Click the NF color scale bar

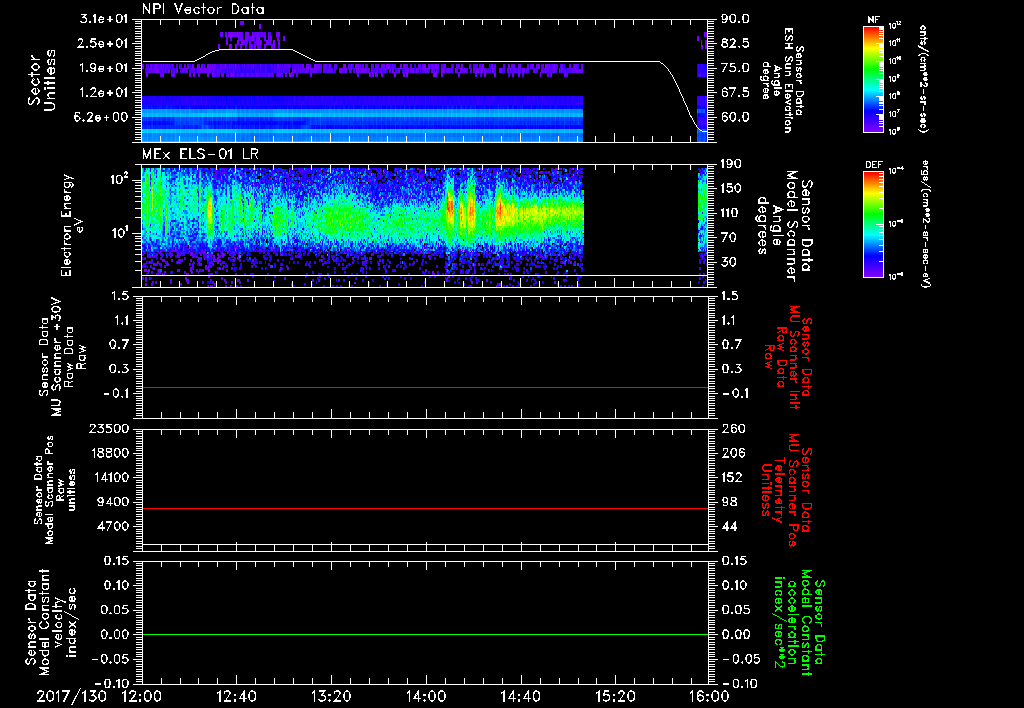tap(870, 79)
